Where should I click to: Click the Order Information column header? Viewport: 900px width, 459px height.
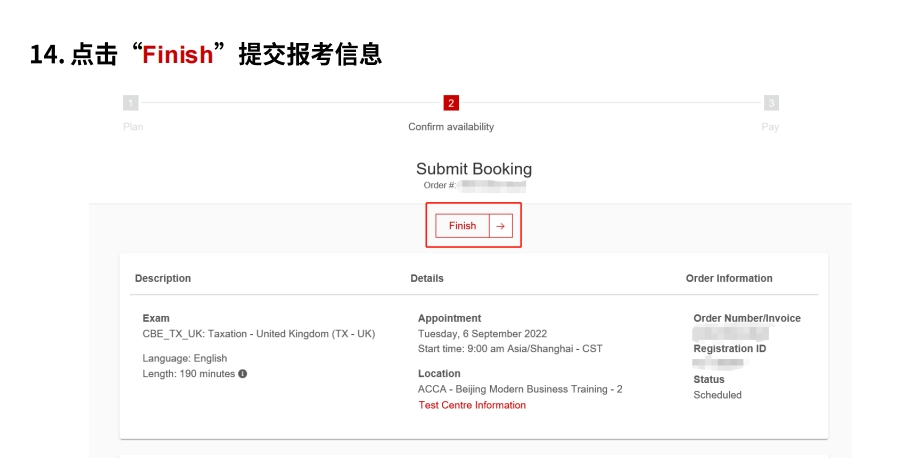729,278
